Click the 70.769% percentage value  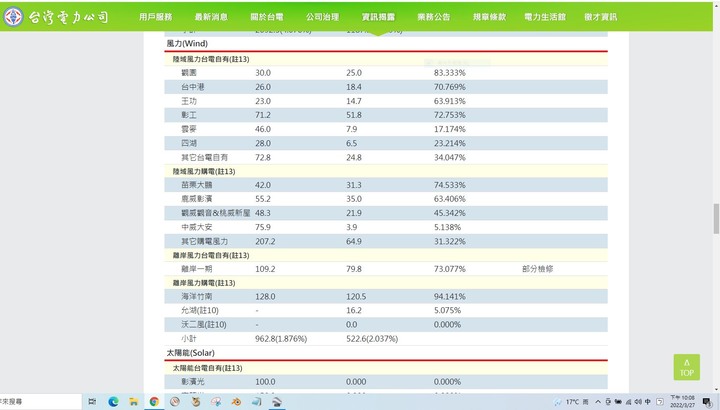click(x=450, y=87)
